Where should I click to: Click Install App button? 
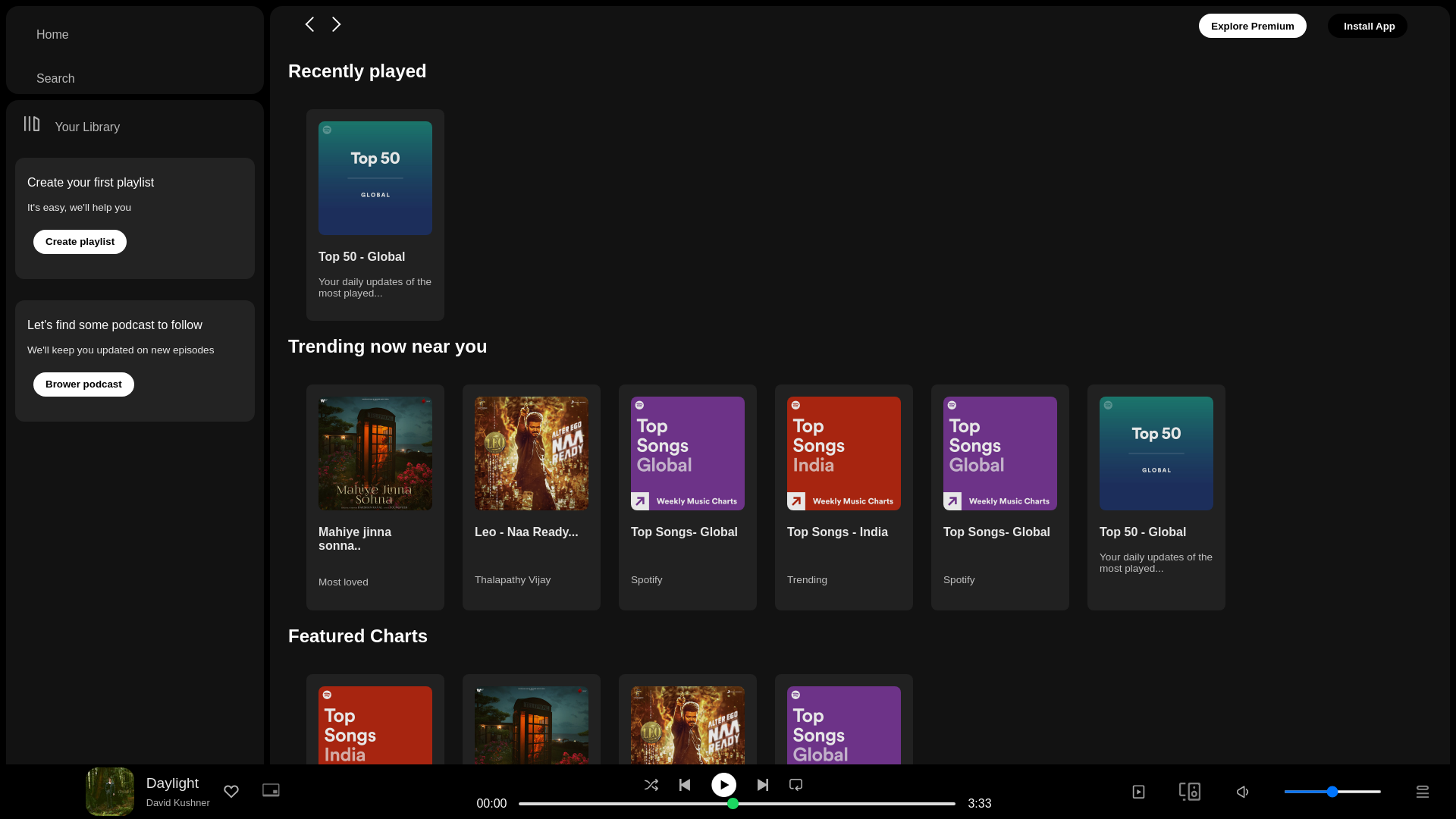point(1367,26)
